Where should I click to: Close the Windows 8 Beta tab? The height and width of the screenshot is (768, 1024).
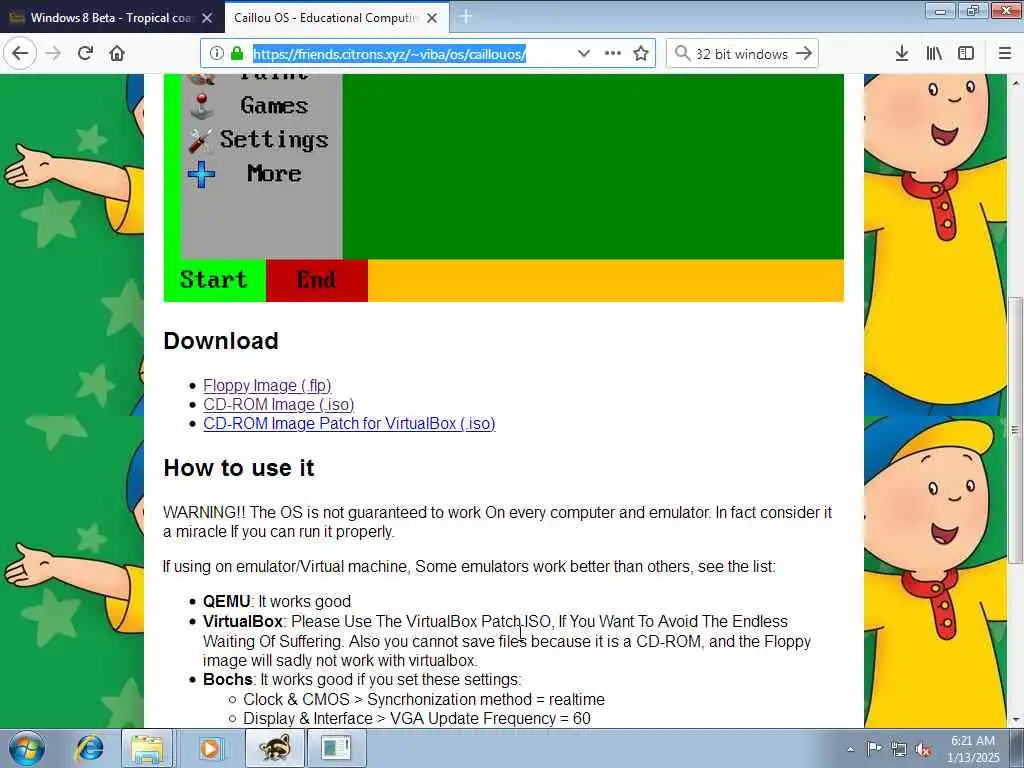click(207, 18)
